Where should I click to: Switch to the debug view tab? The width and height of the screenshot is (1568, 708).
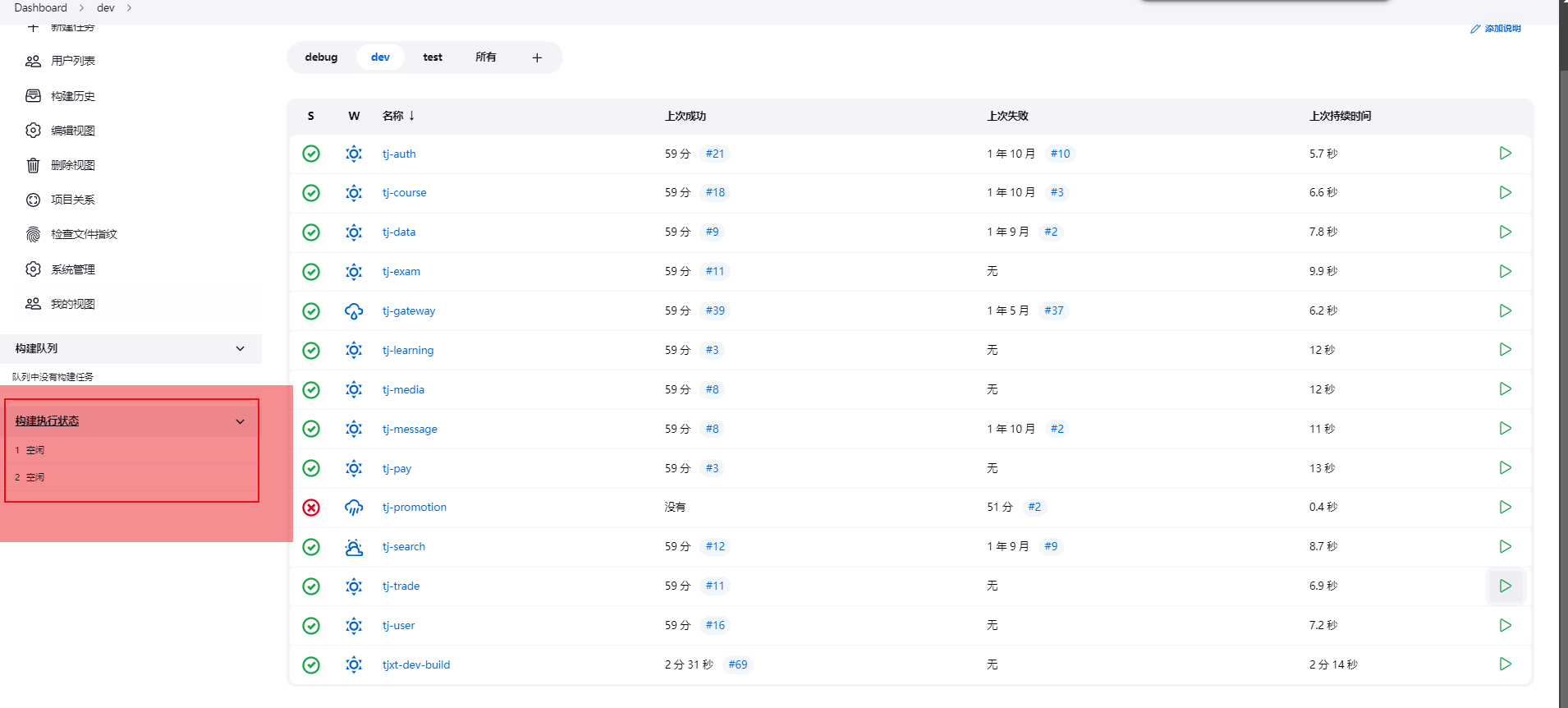[321, 57]
